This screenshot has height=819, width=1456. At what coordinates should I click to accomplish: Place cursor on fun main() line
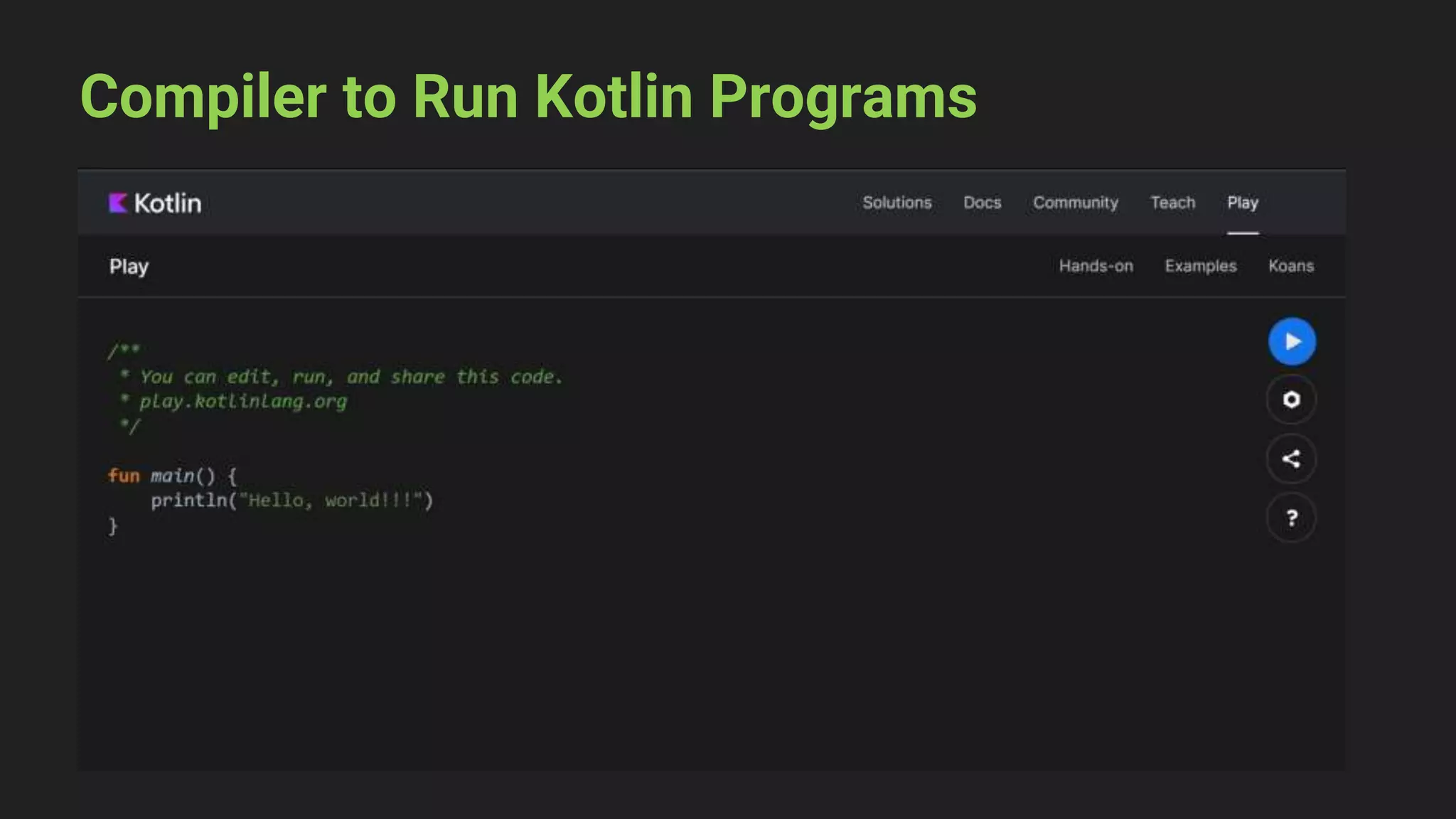(172, 476)
